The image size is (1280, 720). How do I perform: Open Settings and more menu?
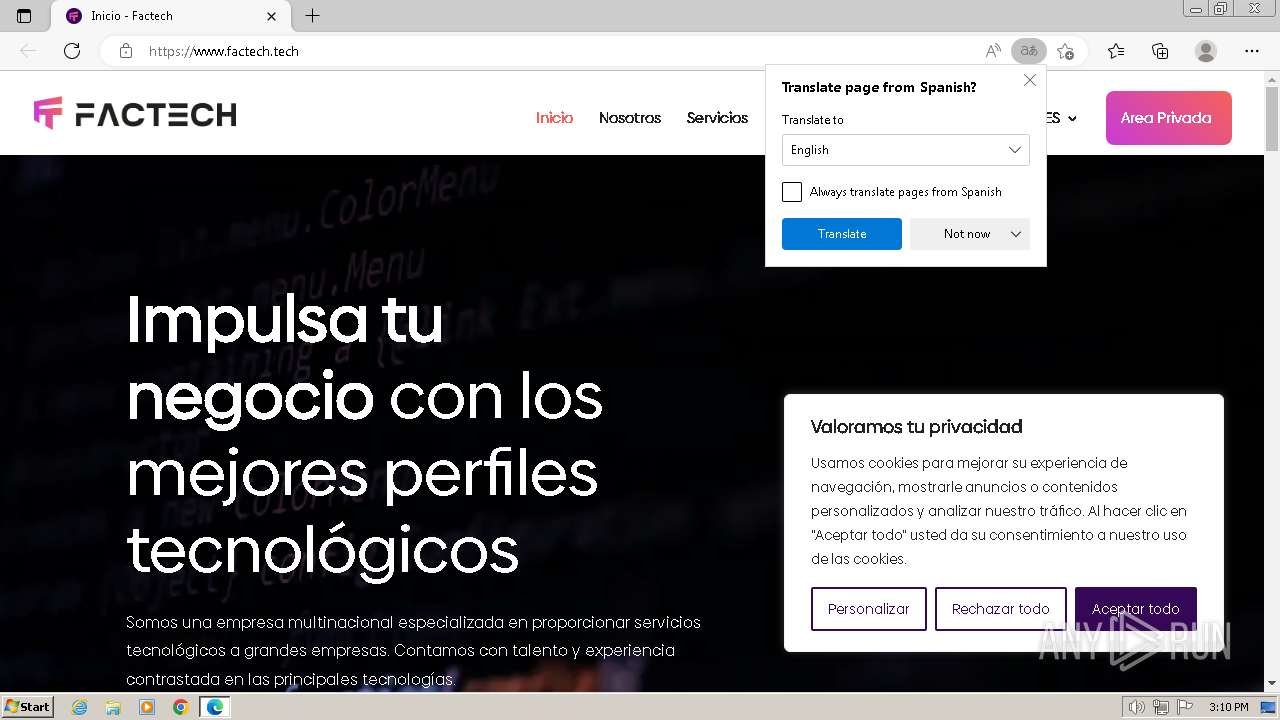[1252, 51]
